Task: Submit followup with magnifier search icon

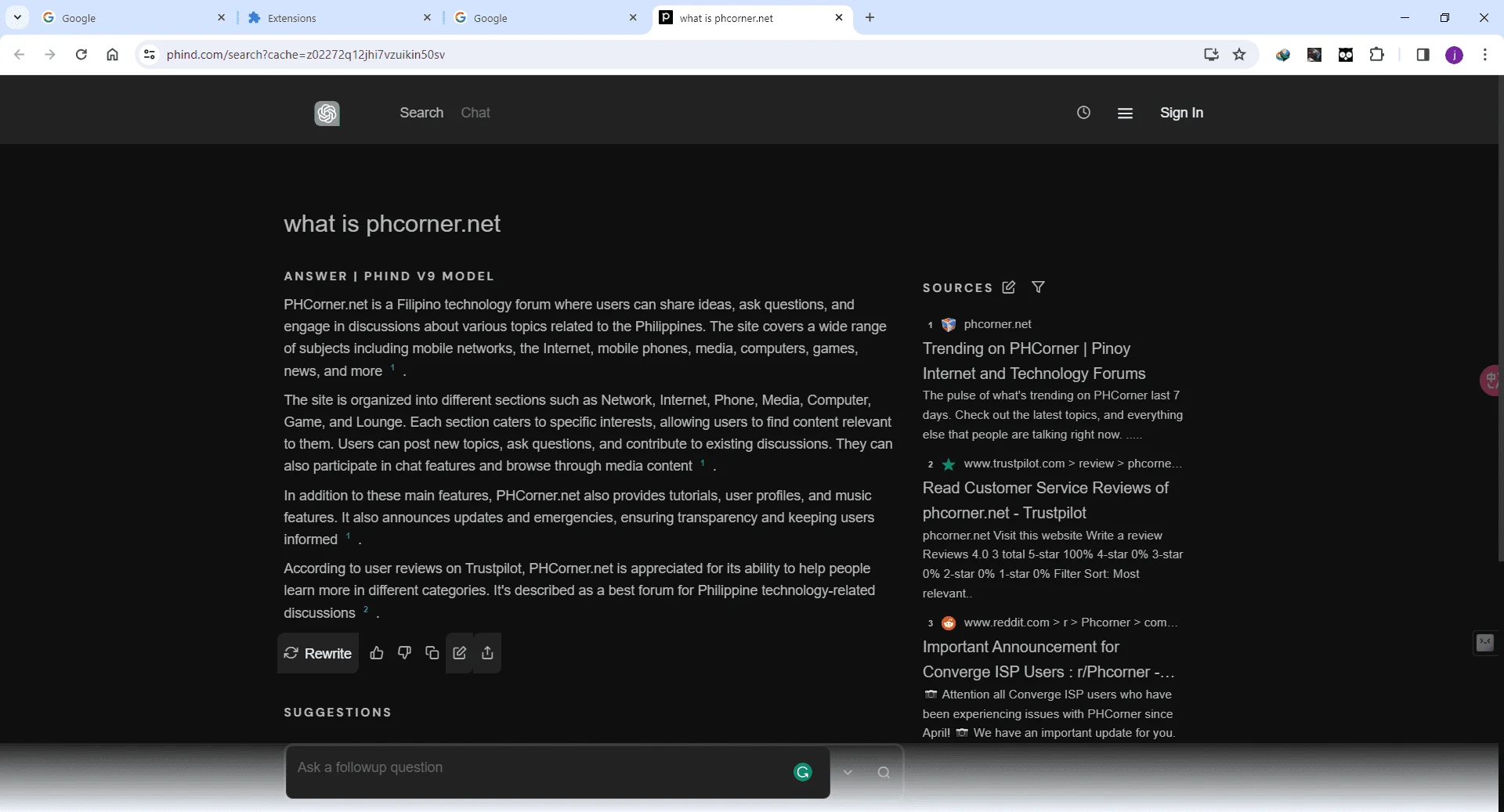Action: [x=884, y=773]
